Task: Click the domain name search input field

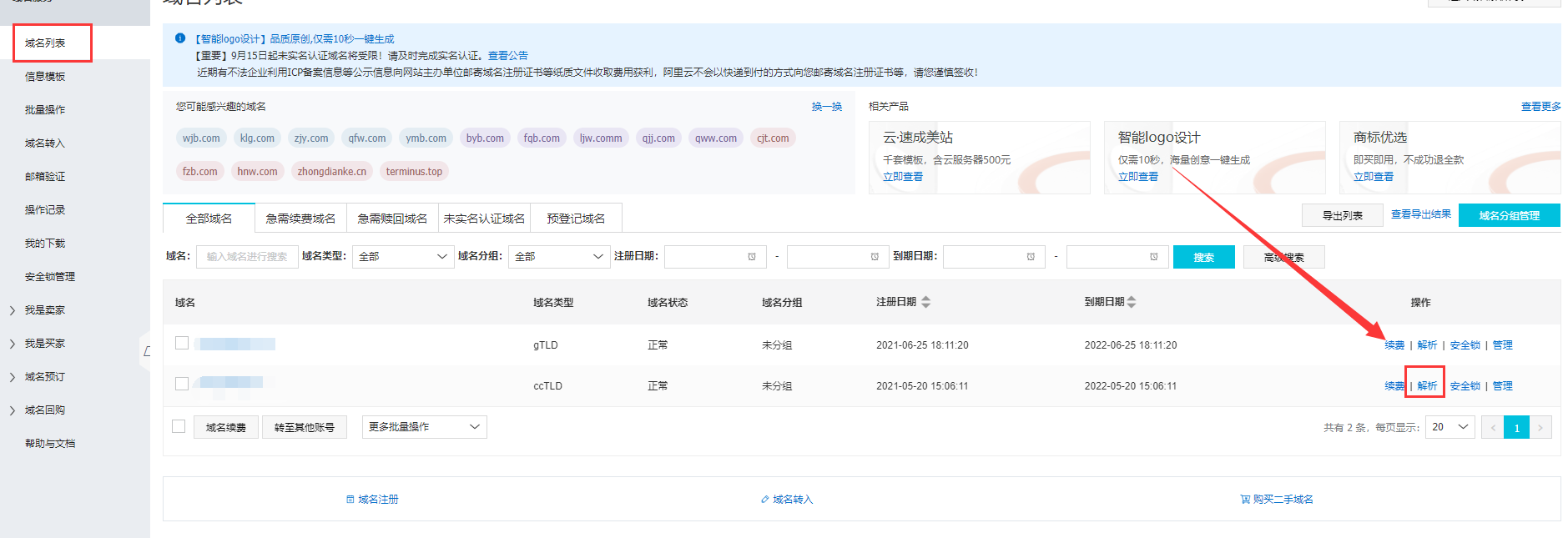Action: coord(247,257)
